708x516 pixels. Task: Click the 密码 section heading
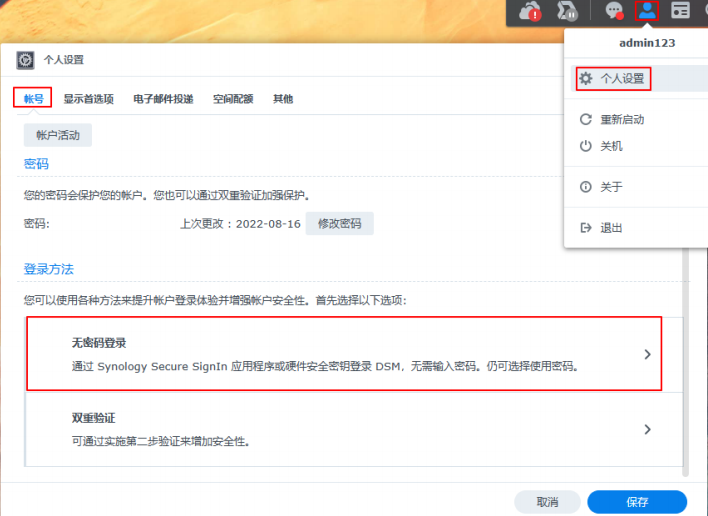click(36, 163)
